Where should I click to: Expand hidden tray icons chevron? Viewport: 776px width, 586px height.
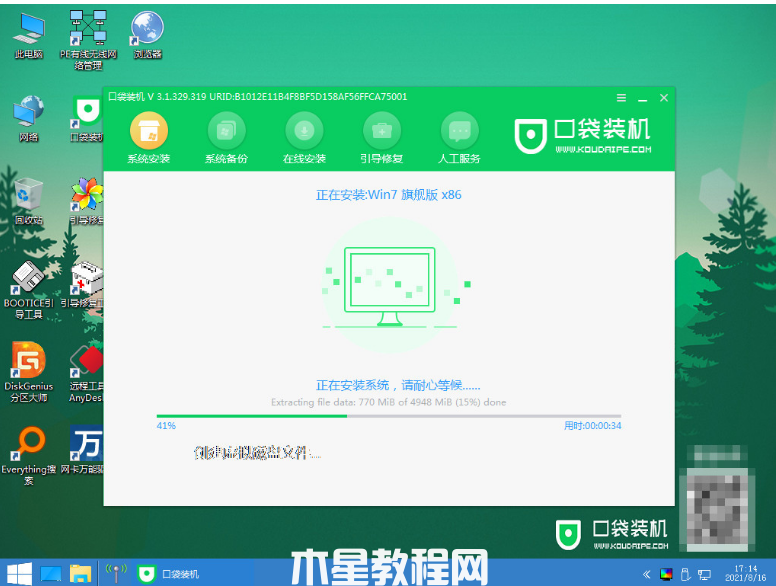[x=646, y=575]
